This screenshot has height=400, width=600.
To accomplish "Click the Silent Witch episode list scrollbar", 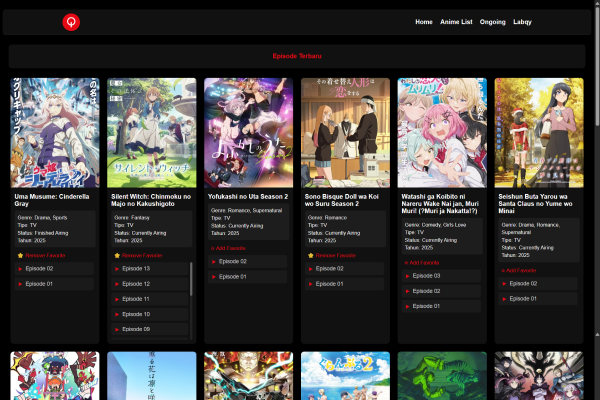I will 191,280.
